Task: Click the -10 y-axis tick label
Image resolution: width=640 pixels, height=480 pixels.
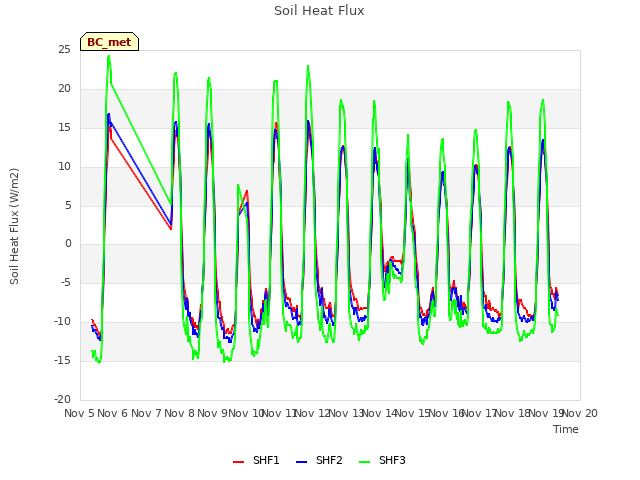Action: [x=62, y=322]
